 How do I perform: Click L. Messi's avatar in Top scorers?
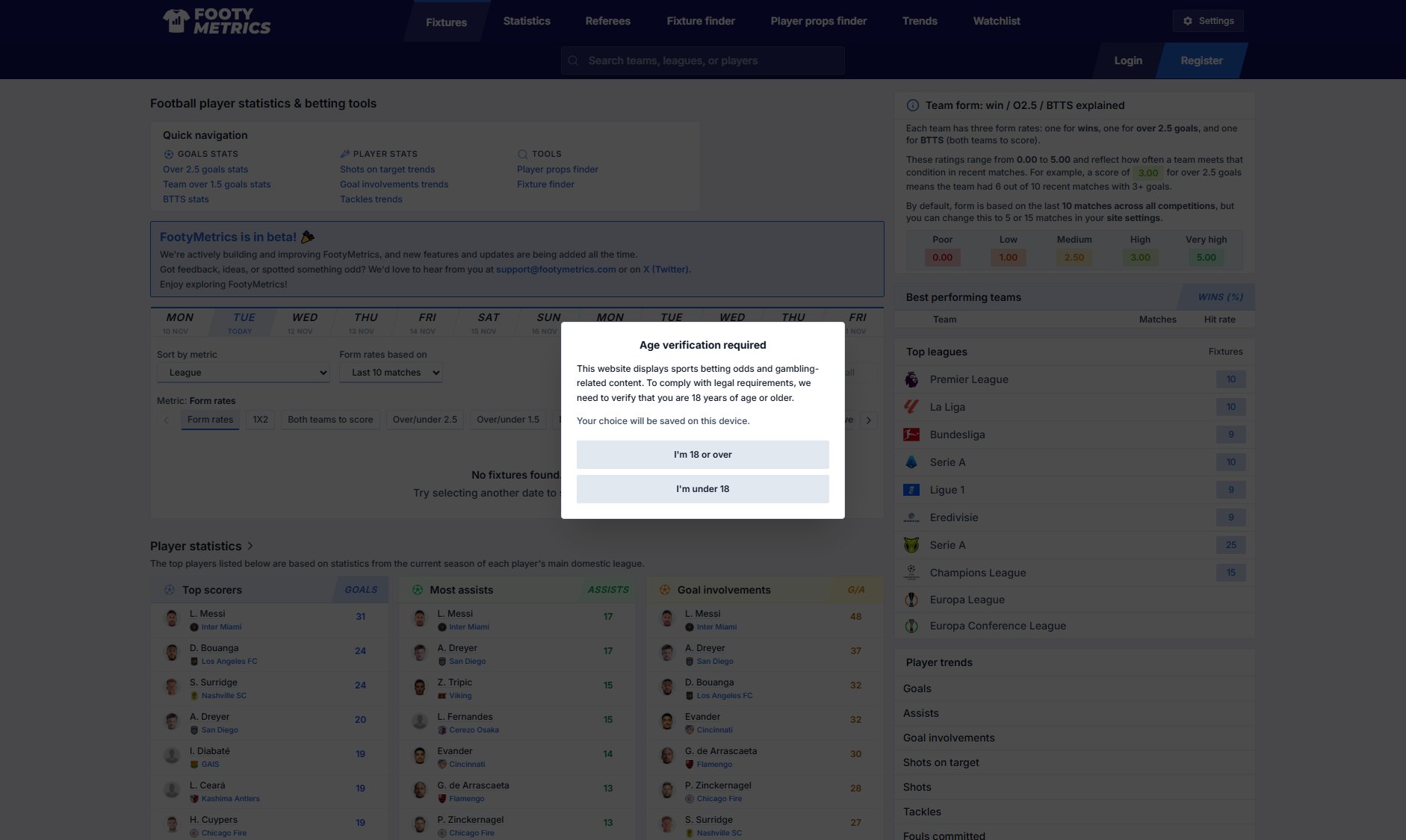[x=171, y=618]
